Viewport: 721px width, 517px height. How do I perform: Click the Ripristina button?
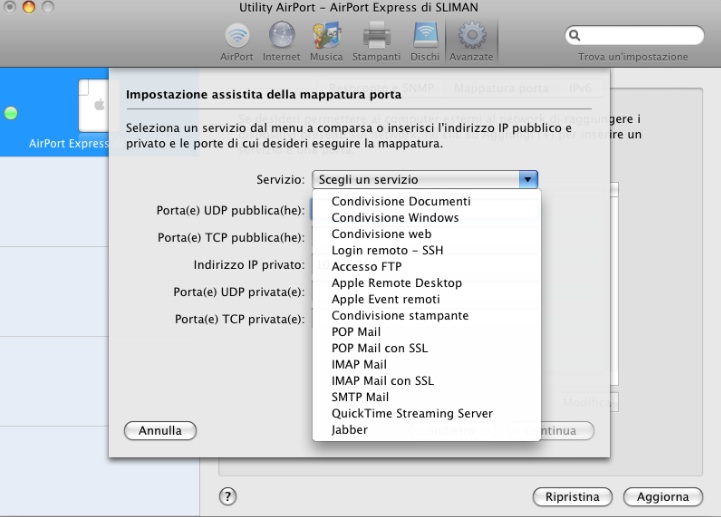point(572,497)
